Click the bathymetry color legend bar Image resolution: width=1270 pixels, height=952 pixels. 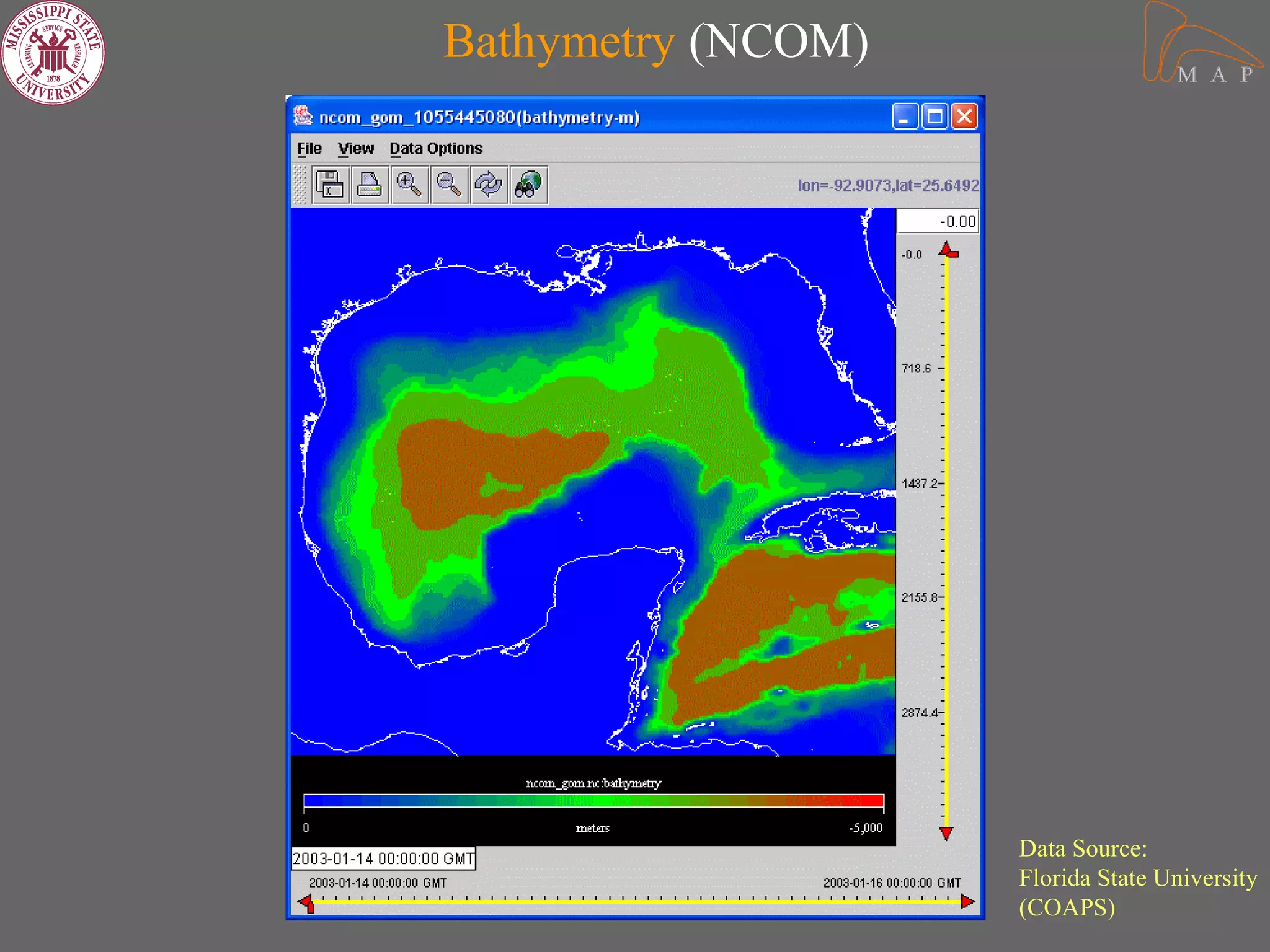coord(593,801)
